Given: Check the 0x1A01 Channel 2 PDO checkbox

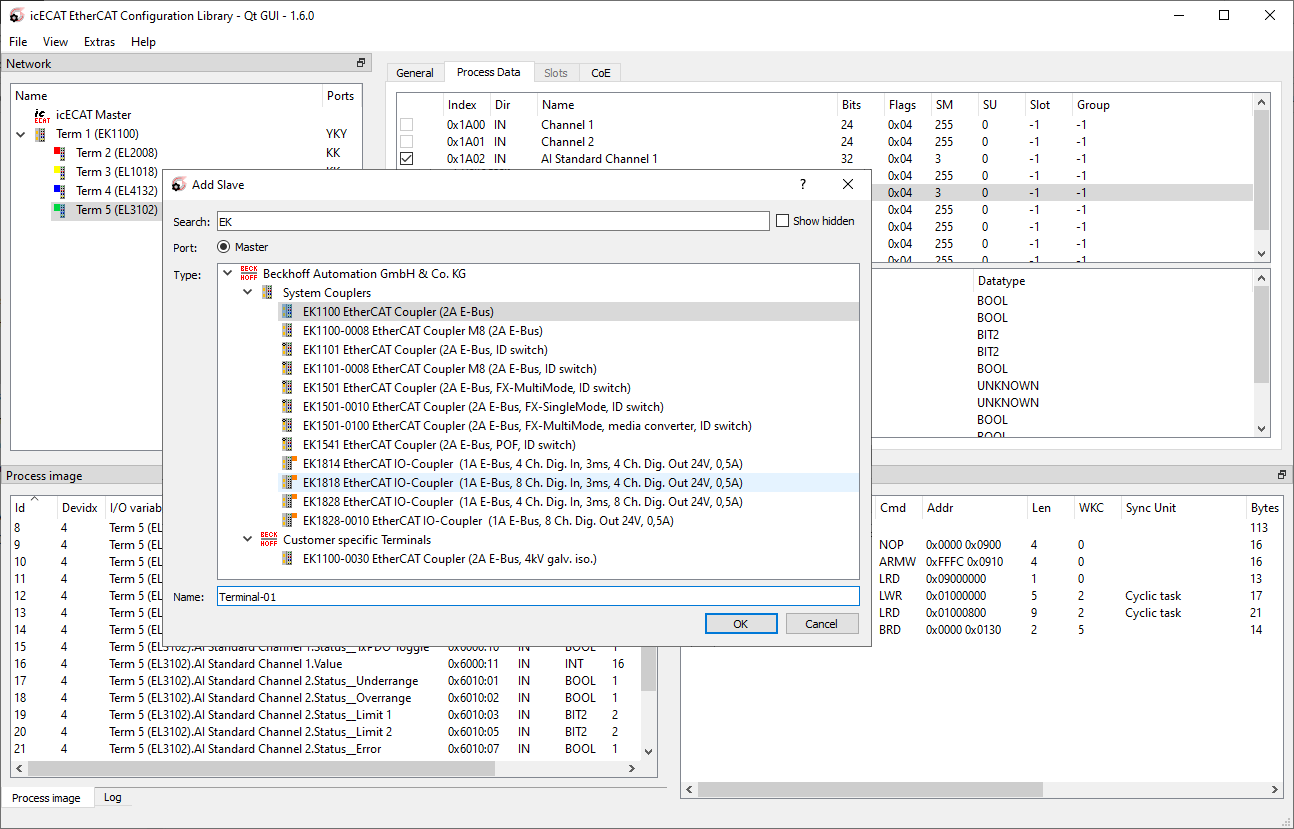Looking at the screenshot, I should pos(406,142).
